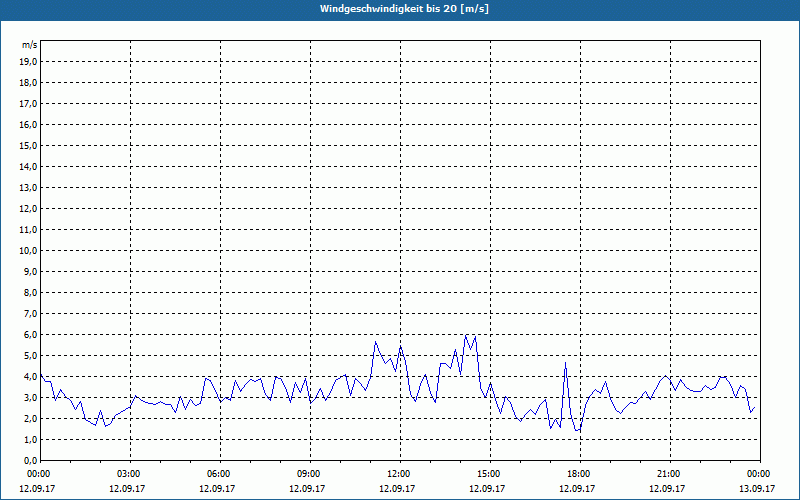Select the "3,0" y-axis label
The width and height of the screenshot is (800, 500).
coord(30,397)
